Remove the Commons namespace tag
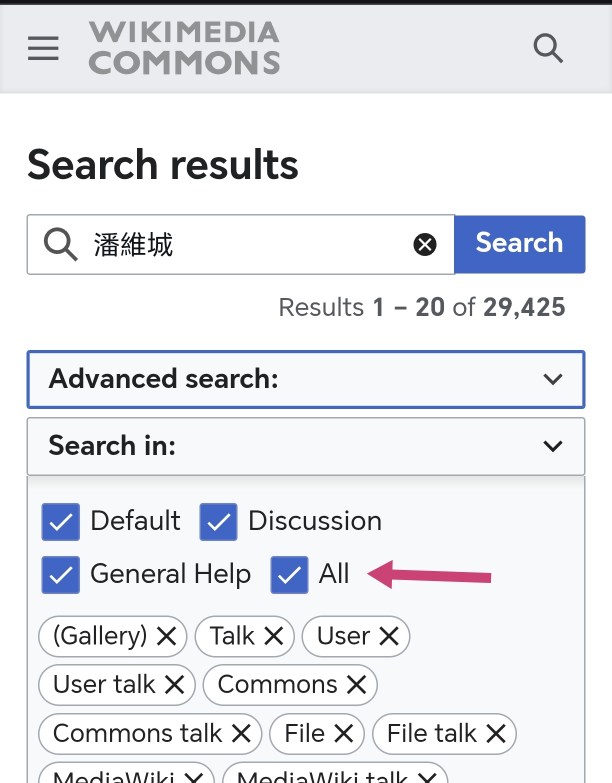 click(356, 685)
